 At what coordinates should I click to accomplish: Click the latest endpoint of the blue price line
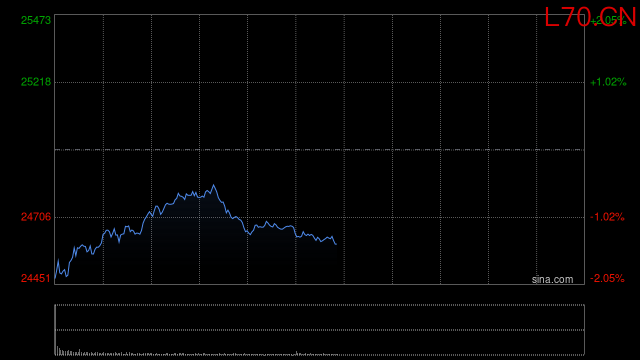[x=336, y=244]
